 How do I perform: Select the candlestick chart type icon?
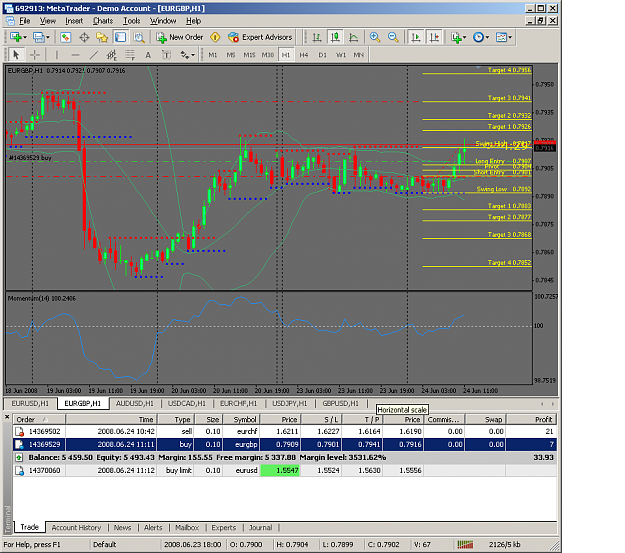335,37
